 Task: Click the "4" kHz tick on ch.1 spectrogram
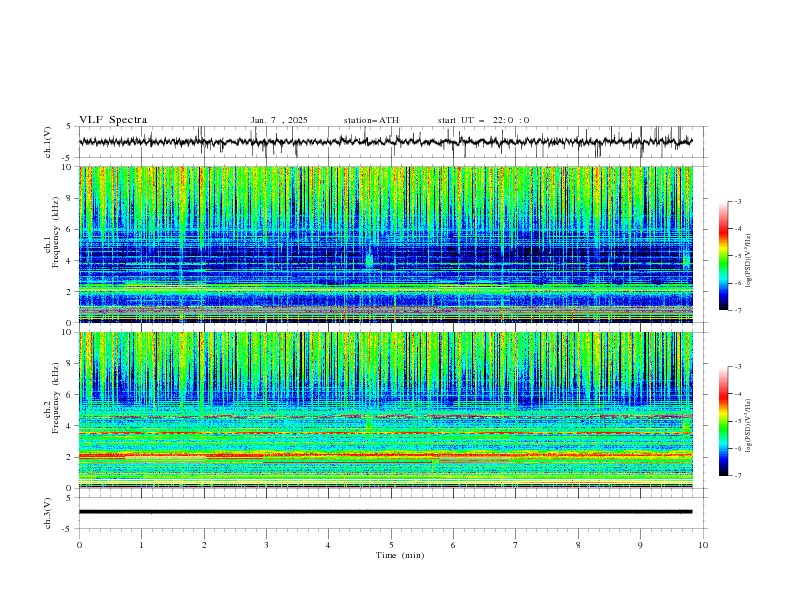[70, 261]
